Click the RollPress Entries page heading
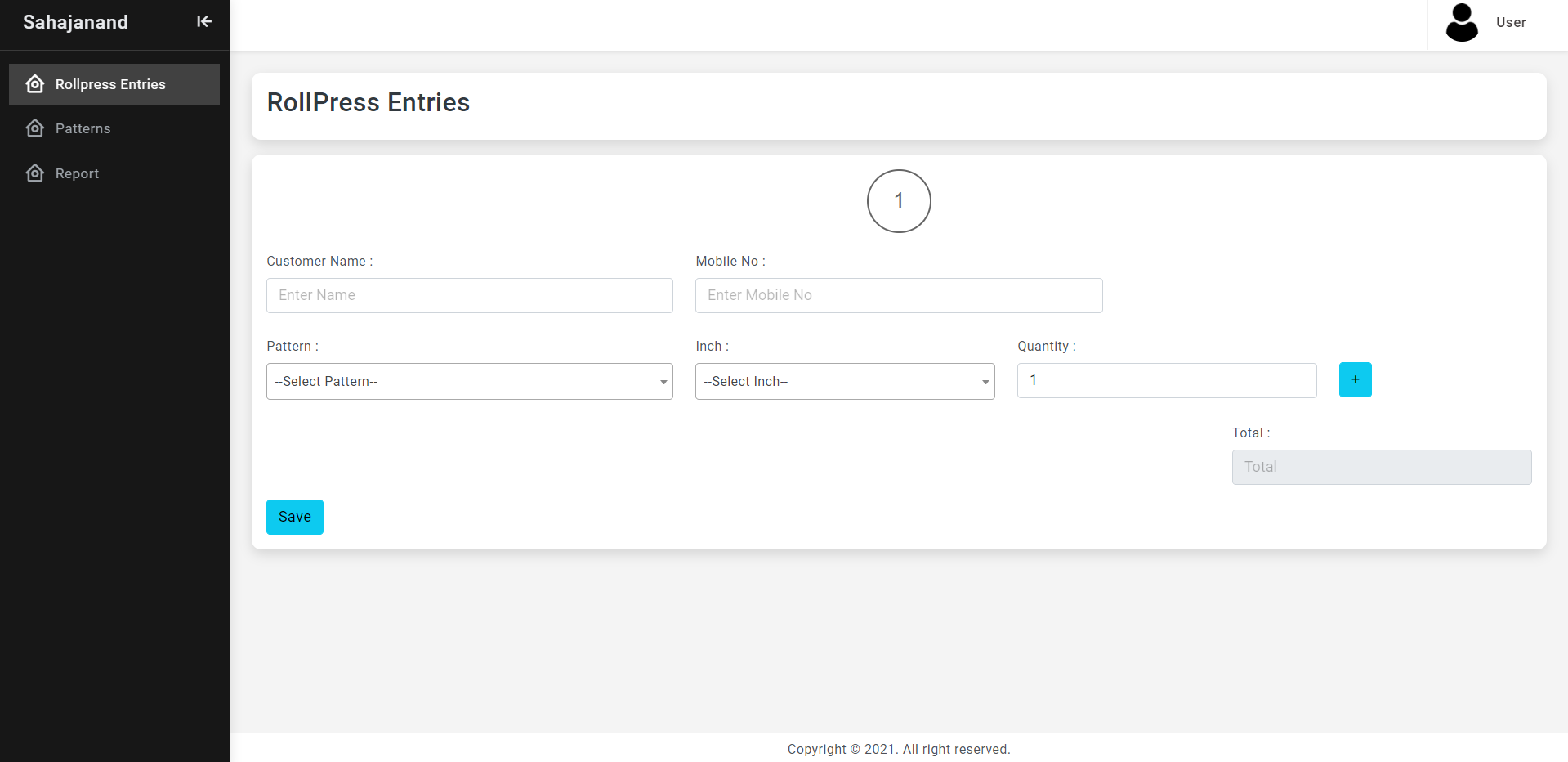 tap(369, 102)
